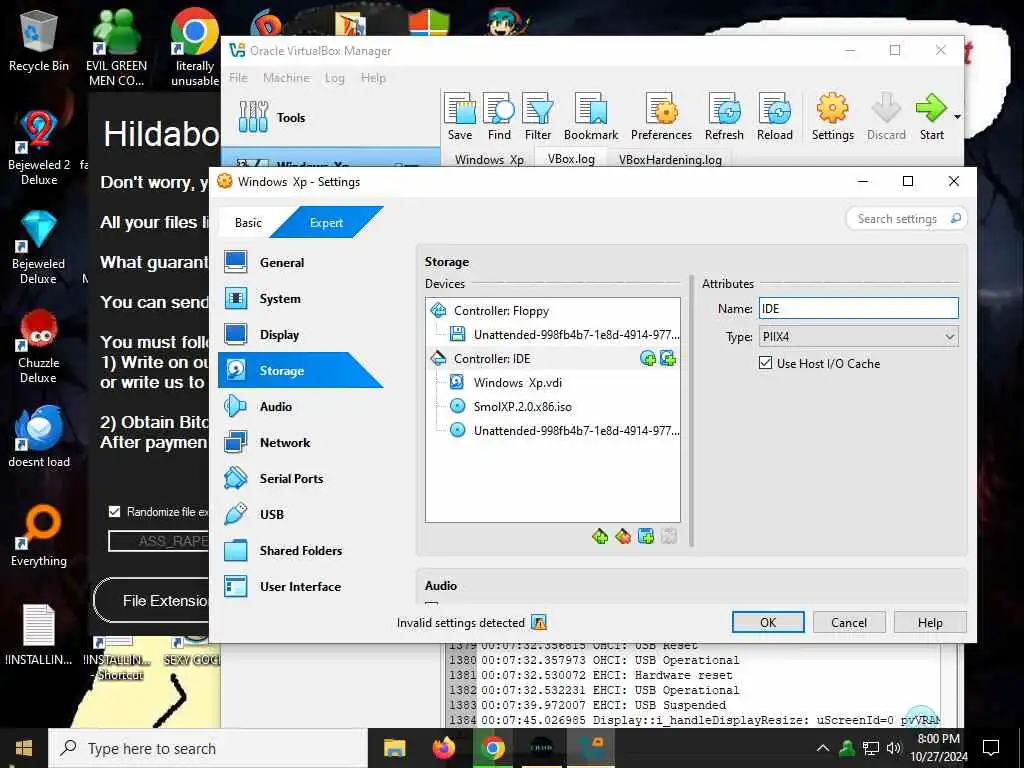The height and width of the screenshot is (768, 1024).
Task: Open Chrome from the taskbar
Action: 493,748
